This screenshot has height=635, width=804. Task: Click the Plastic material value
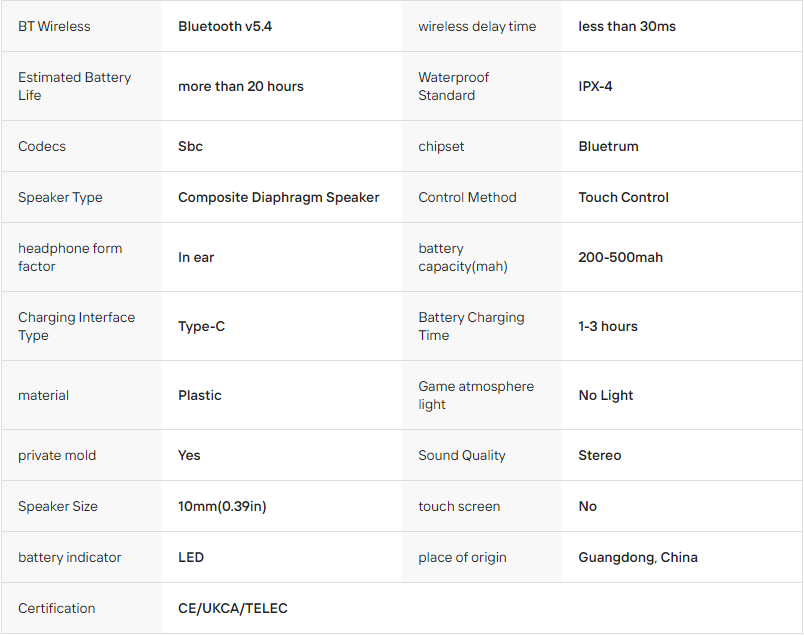(x=199, y=395)
